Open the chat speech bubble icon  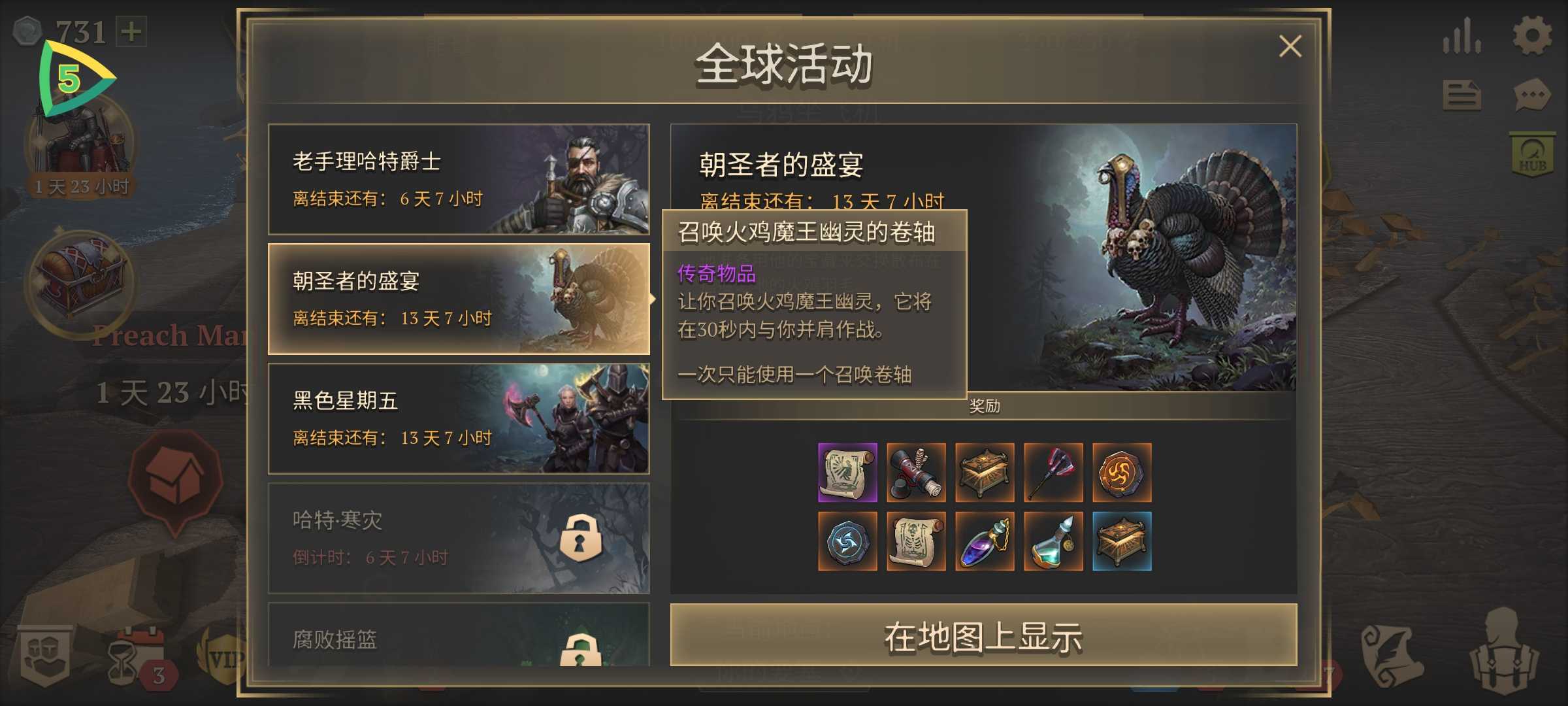pos(1532,97)
